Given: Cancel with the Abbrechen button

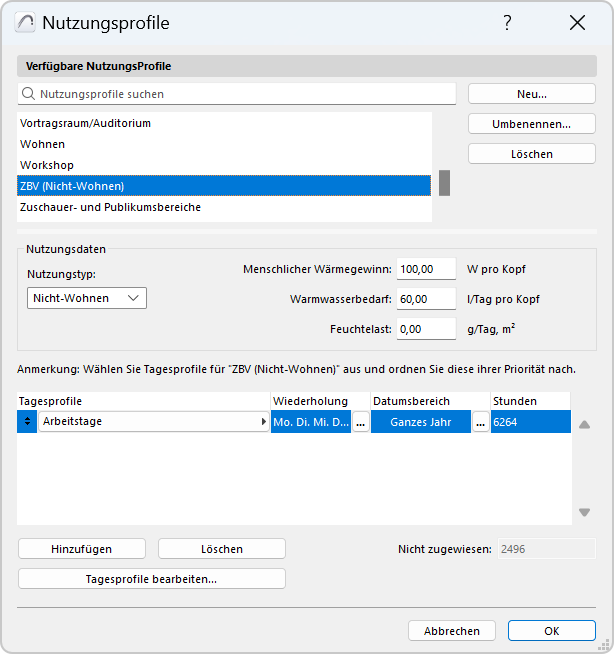Looking at the screenshot, I should 452,631.
